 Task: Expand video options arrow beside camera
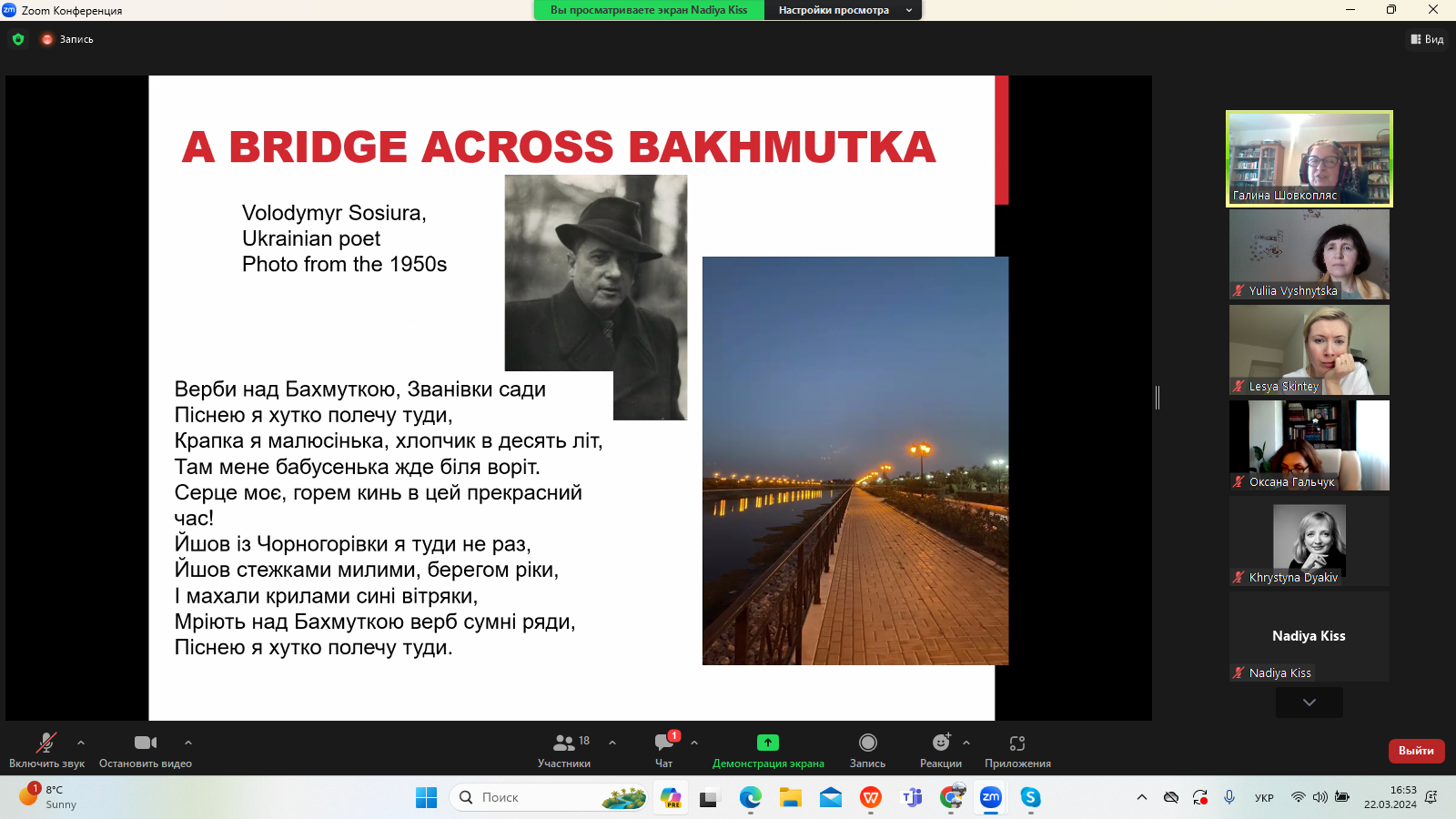point(188,743)
